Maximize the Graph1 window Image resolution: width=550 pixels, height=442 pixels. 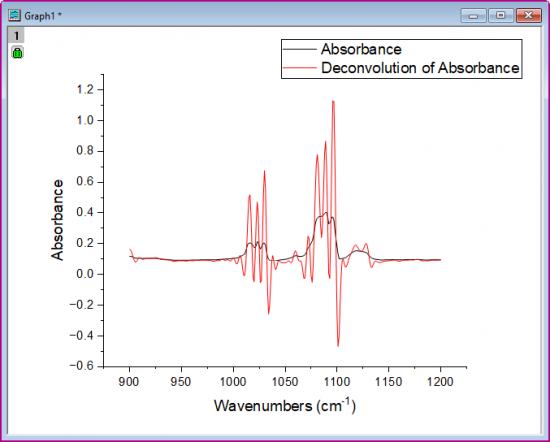[x=501, y=15]
